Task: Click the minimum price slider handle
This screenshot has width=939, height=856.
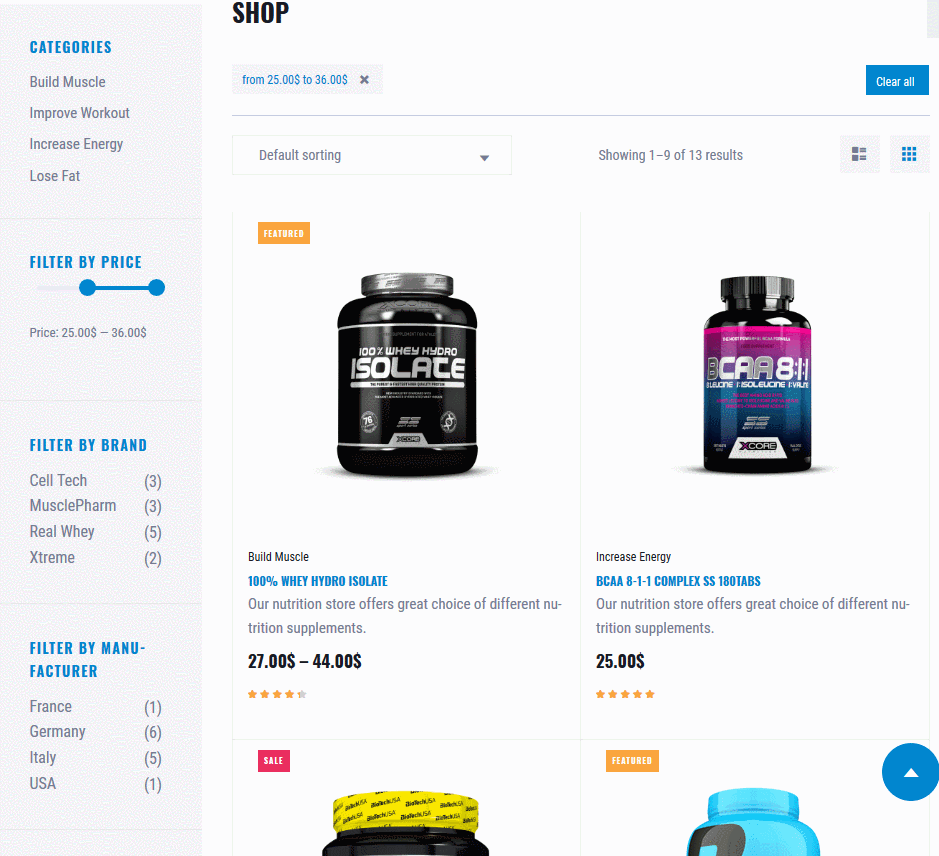Action: (x=87, y=288)
